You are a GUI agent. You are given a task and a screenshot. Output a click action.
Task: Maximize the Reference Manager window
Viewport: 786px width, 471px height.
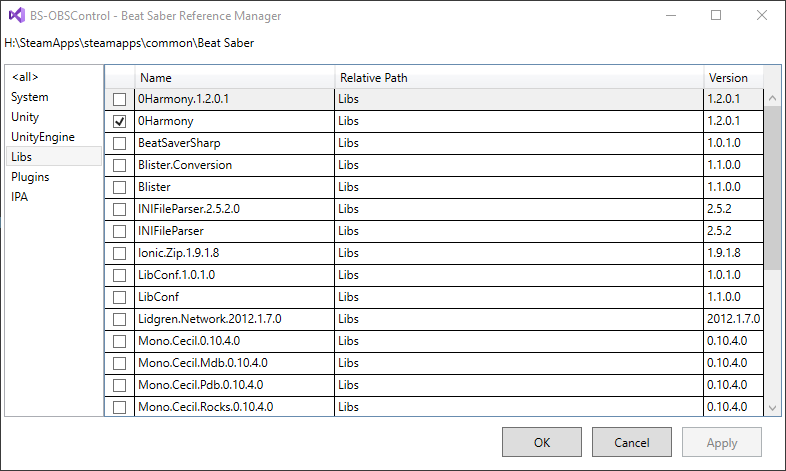pos(716,16)
